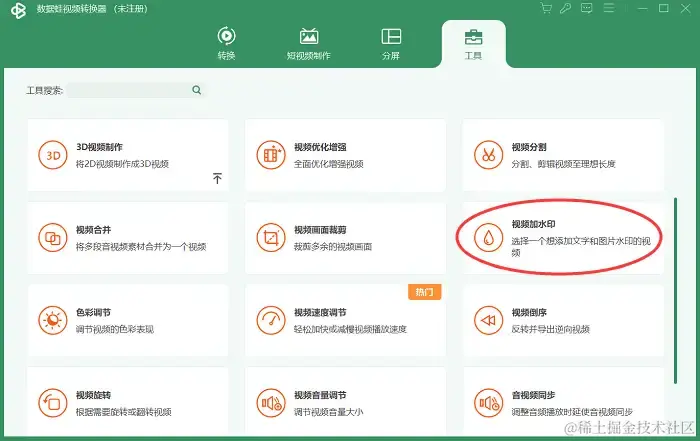700x441 pixels.
Task: Open the 视频加水印 droplet icon
Action: coord(488,237)
